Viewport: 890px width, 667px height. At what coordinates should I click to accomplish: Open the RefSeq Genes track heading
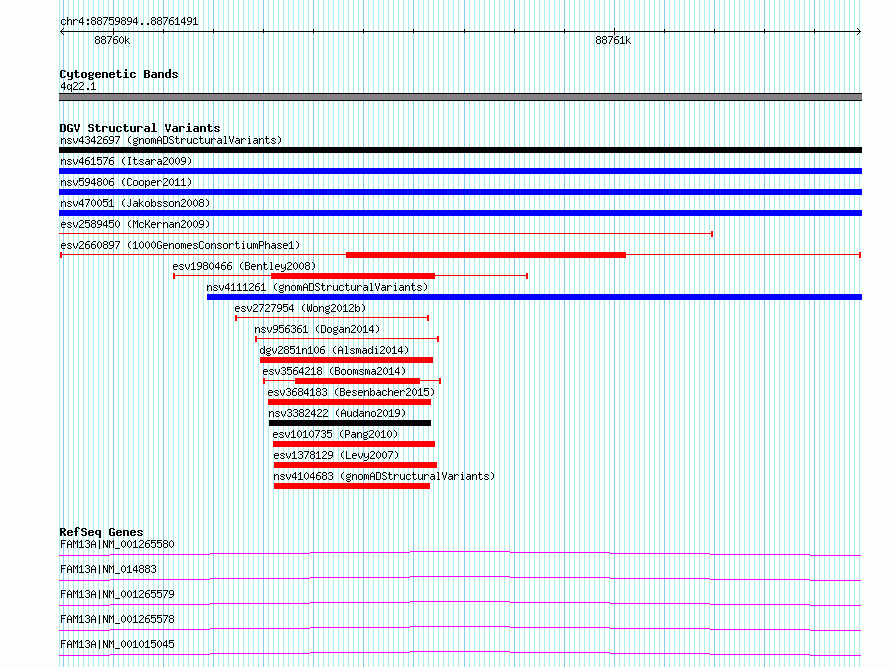[101, 532]
